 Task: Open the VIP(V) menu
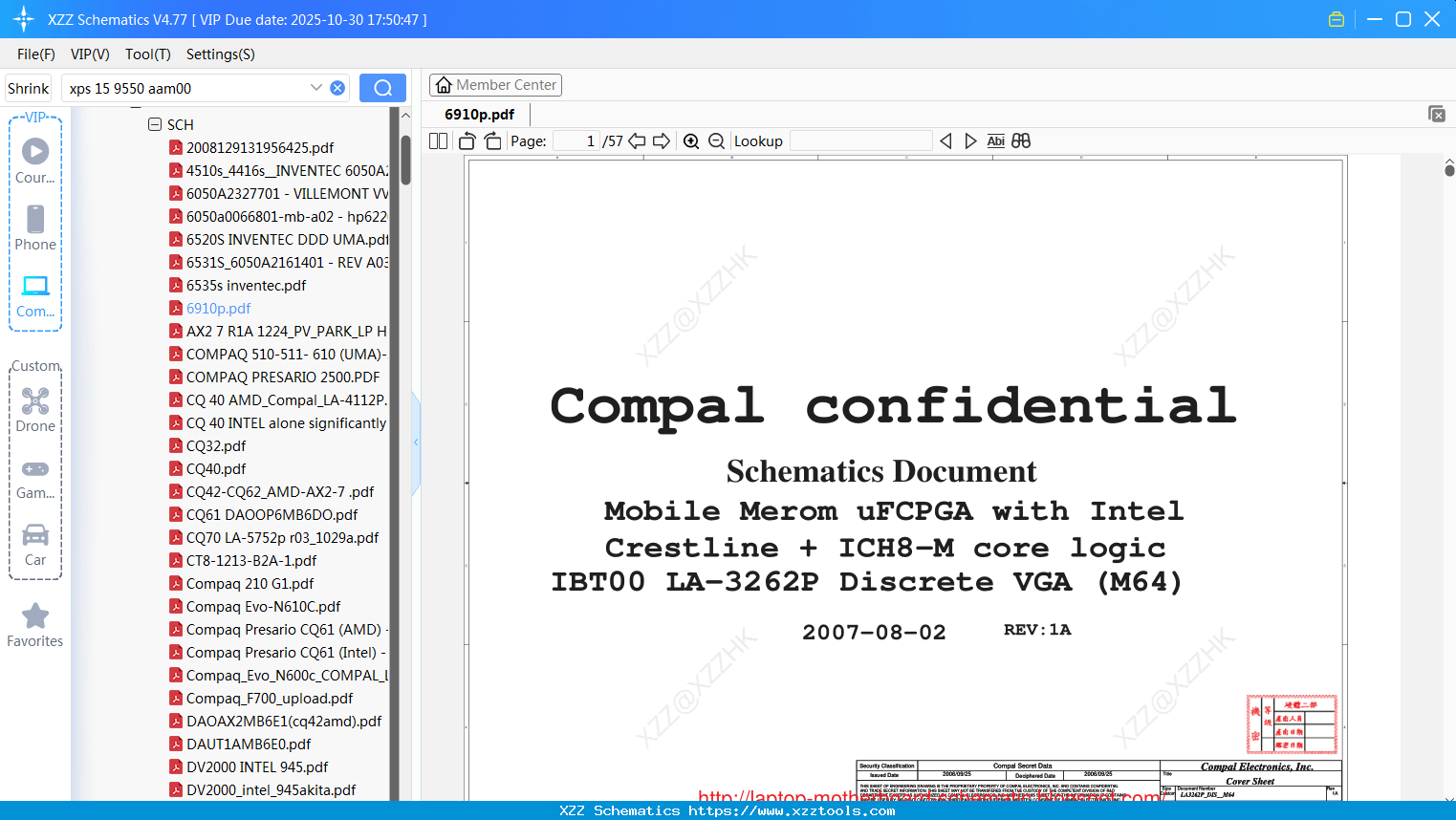(90, 54)
